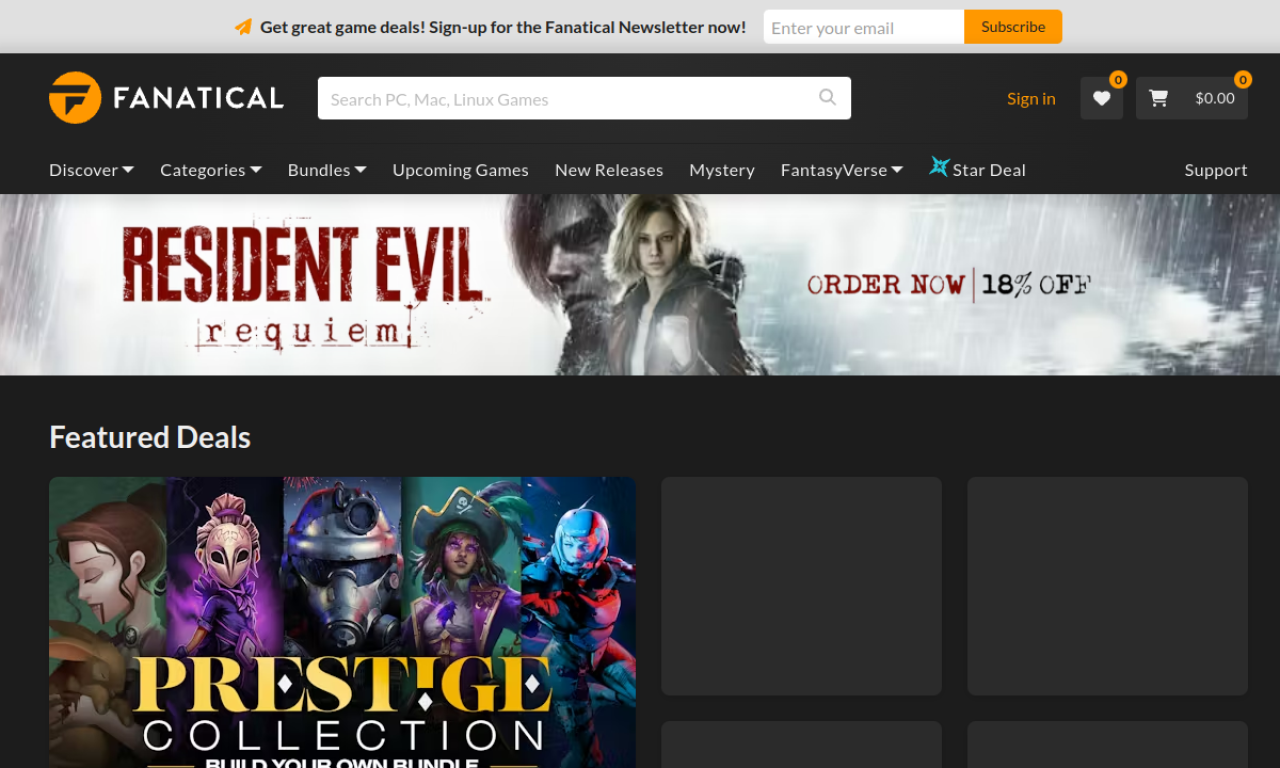1280x768 pixels.
Task: Select the Upcoming Games menu item
Action: click(460, 169)
